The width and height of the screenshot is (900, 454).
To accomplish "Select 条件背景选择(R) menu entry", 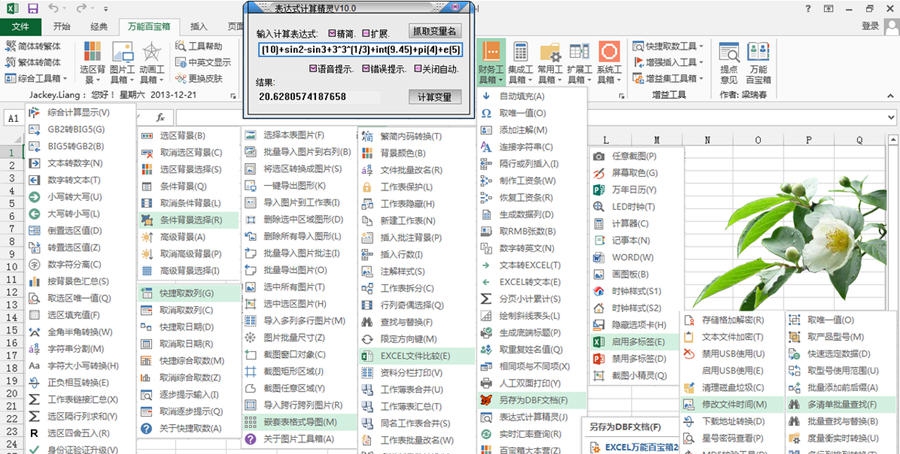I will (x=189, y=220).
